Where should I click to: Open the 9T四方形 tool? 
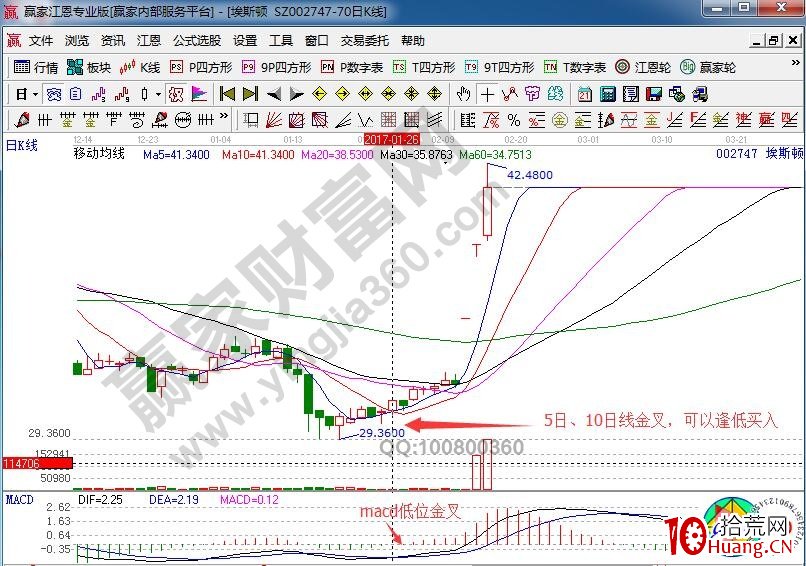tap(500, 67)
